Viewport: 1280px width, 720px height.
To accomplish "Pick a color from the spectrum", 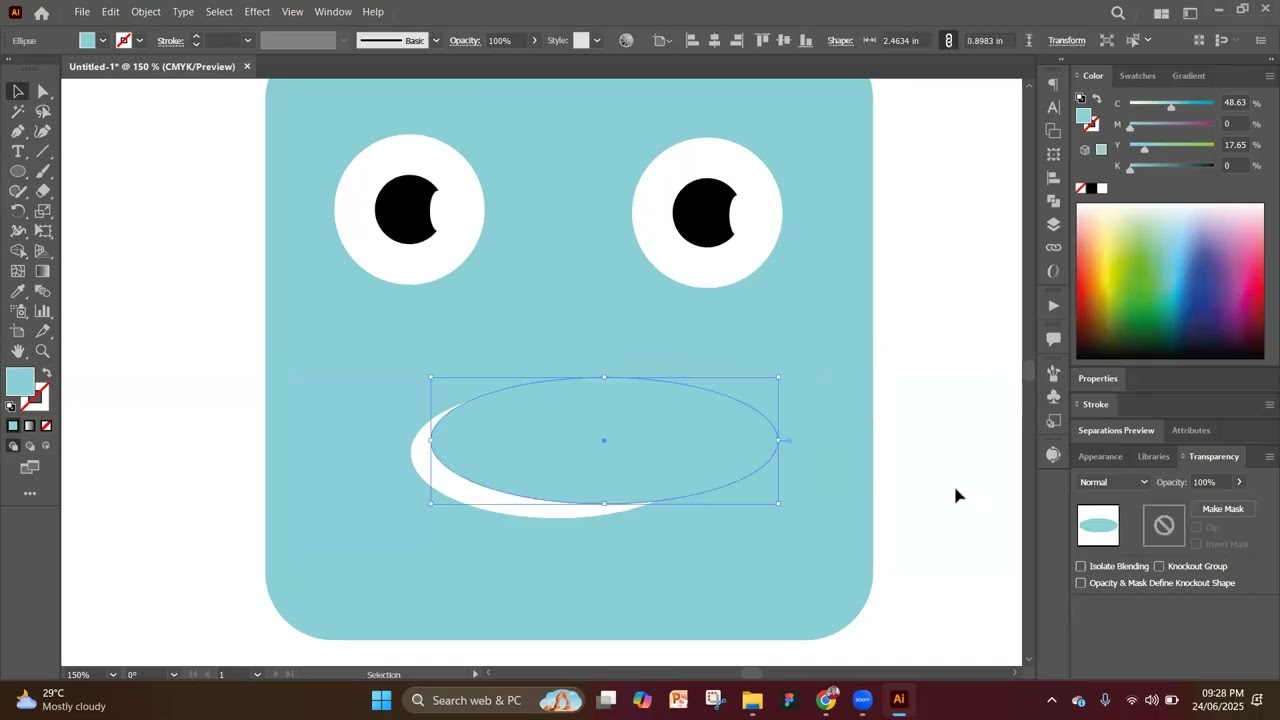I will click(x=1170, y=281).
